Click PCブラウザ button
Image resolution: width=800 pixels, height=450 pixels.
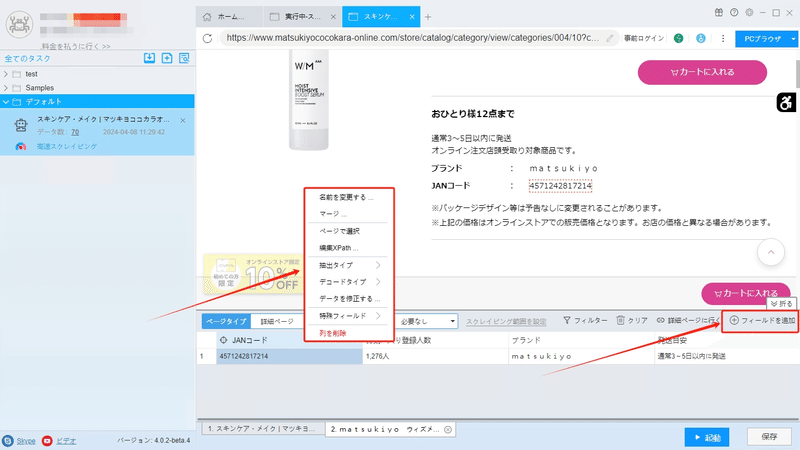click(x=762, y=39)
